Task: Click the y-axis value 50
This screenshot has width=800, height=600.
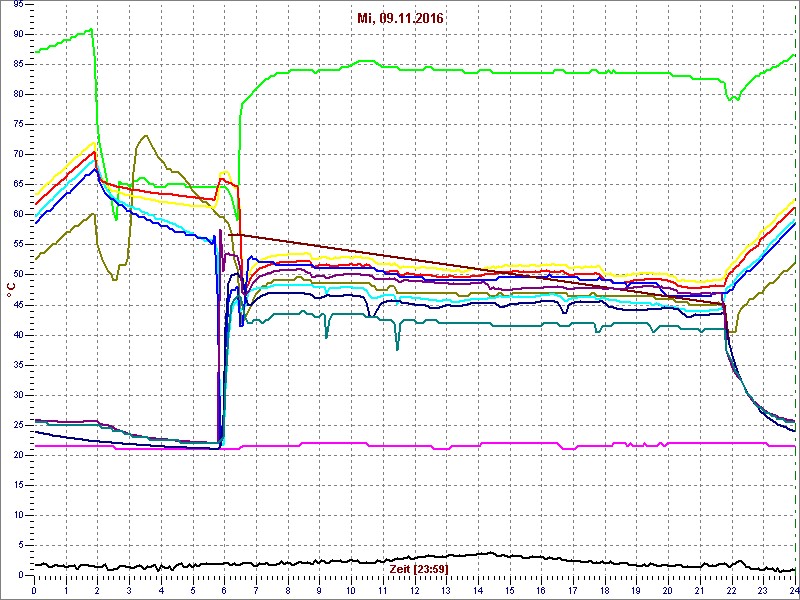Action: tap(18, 275)
